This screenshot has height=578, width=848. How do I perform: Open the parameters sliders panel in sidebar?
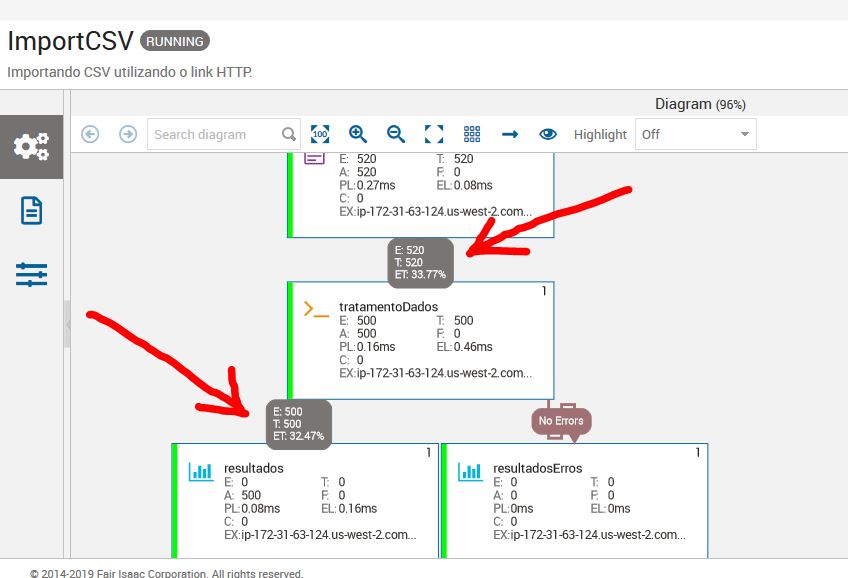pos(31,273)
